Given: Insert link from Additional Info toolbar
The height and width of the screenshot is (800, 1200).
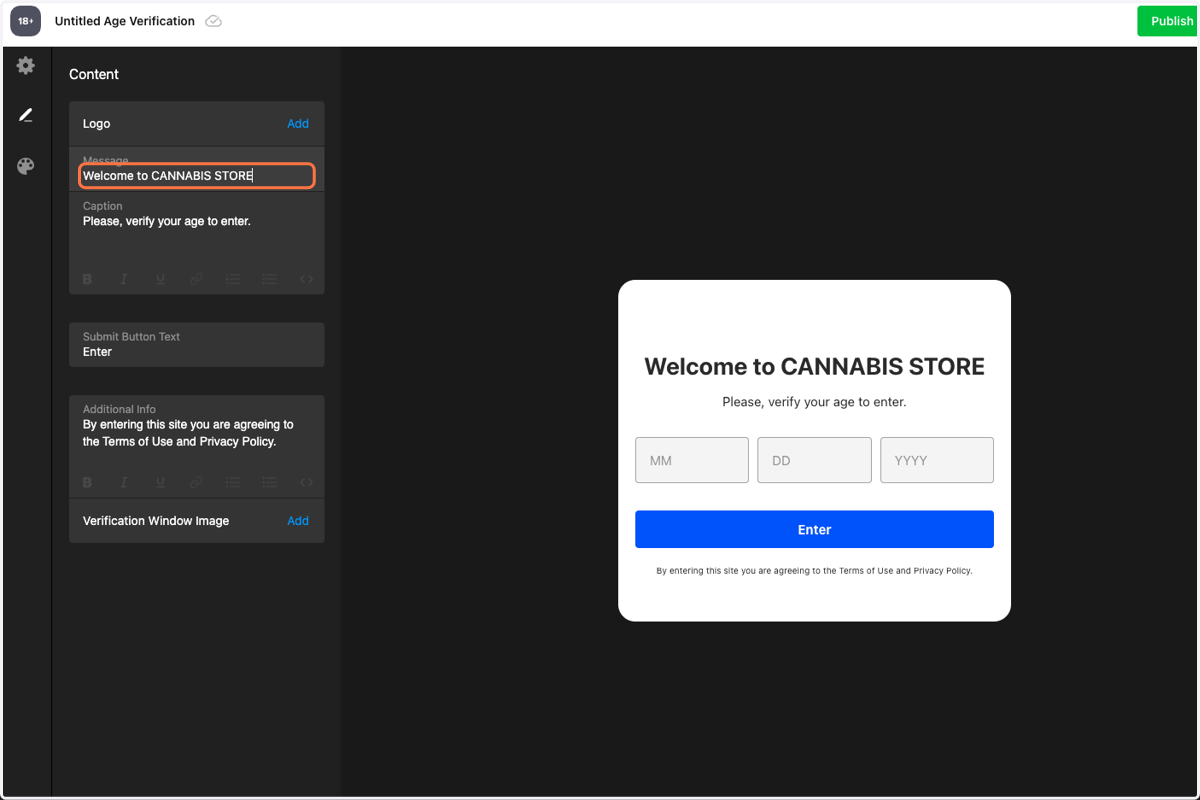Looking at the screenshot, I should 196,482.
